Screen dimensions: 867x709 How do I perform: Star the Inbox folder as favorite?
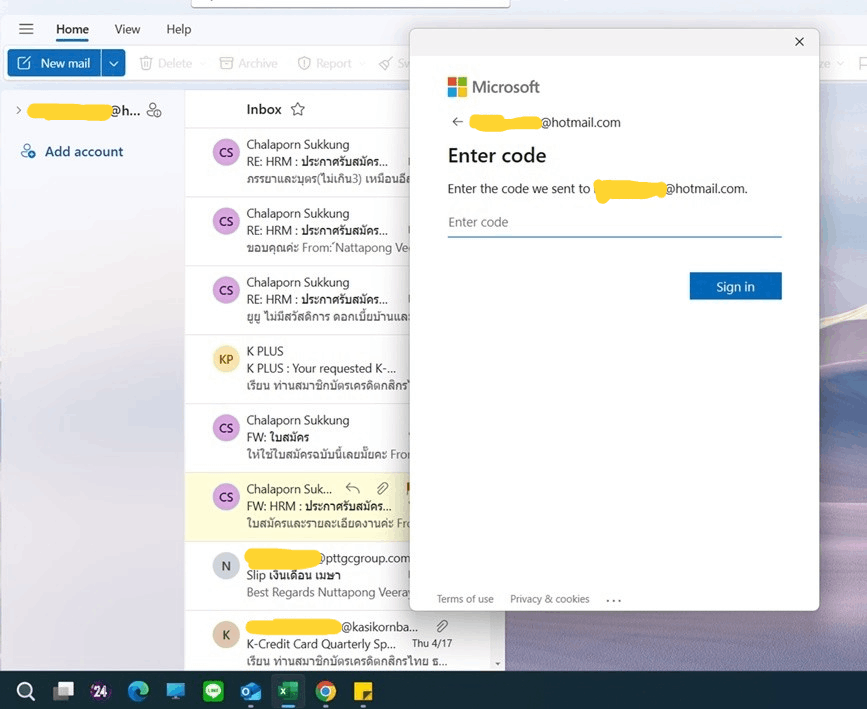tap(297, 109)
